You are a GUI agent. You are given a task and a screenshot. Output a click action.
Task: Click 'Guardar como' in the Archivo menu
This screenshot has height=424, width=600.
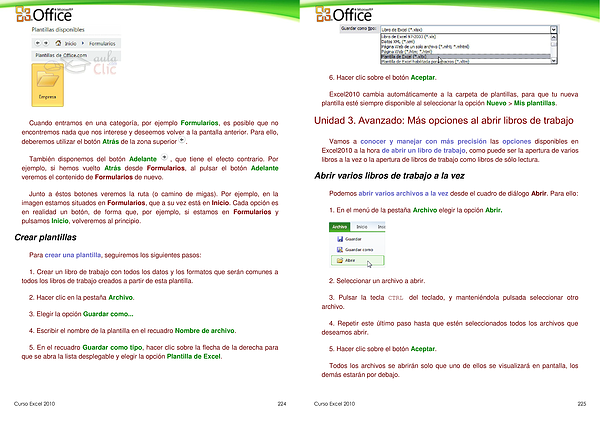[359, 250]
